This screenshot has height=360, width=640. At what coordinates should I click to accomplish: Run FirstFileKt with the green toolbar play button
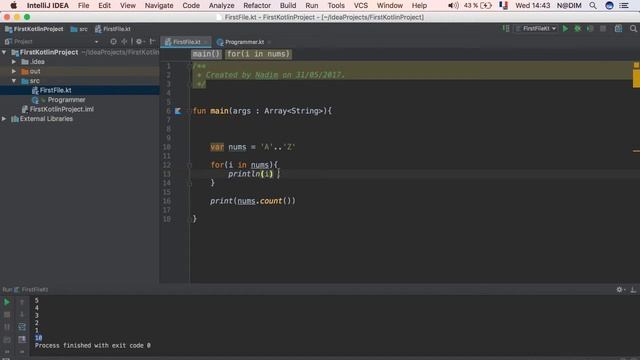click(x=565, y=29)
